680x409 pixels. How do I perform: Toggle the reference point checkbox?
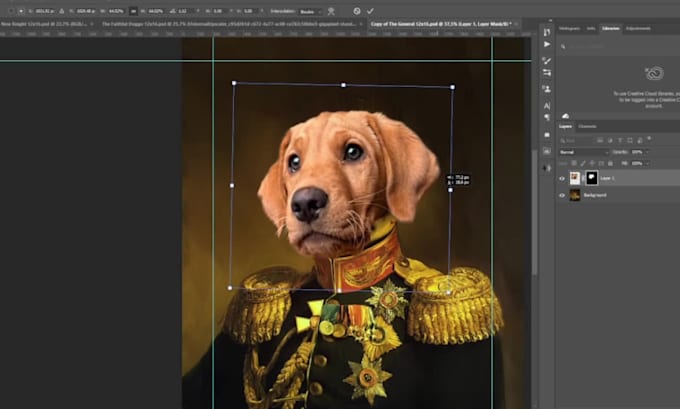pos(10,11)
